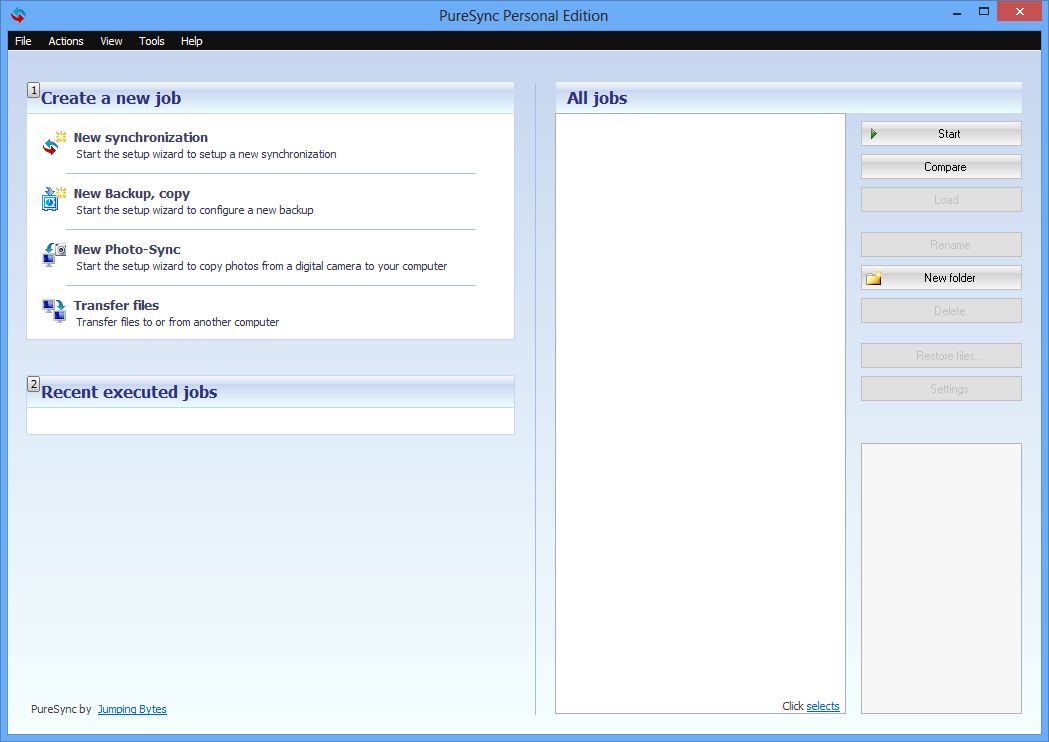Click the Rename button
This screenshot has height=742, width=1049.
[941, 245]
